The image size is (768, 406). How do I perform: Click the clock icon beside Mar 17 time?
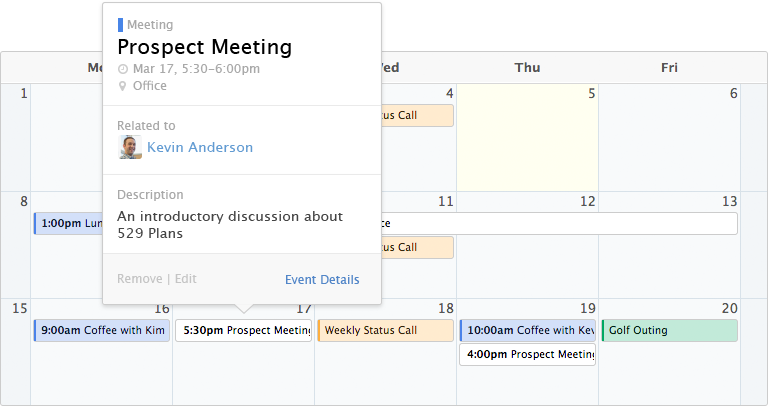(x=122, y=69)
